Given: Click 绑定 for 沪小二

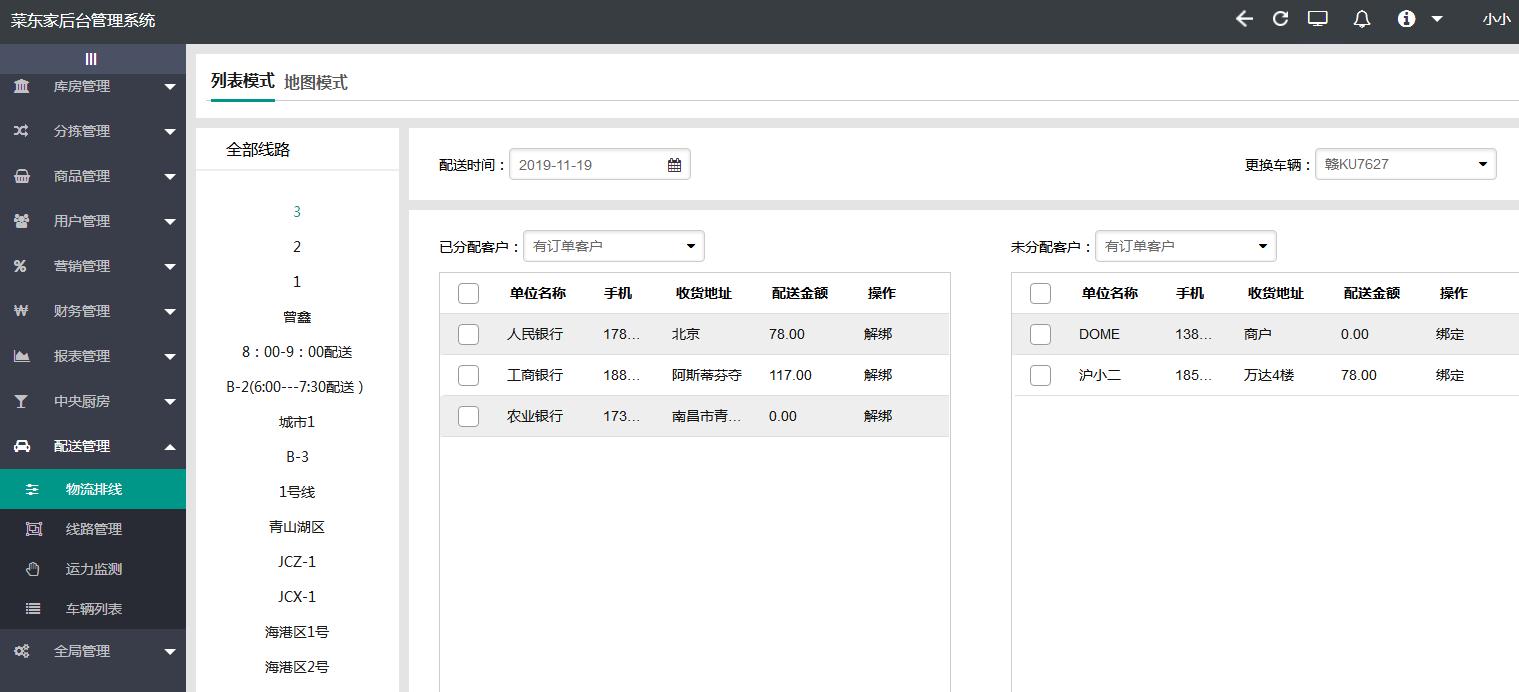Looking at the screenshot, I should coord(1449,375).
